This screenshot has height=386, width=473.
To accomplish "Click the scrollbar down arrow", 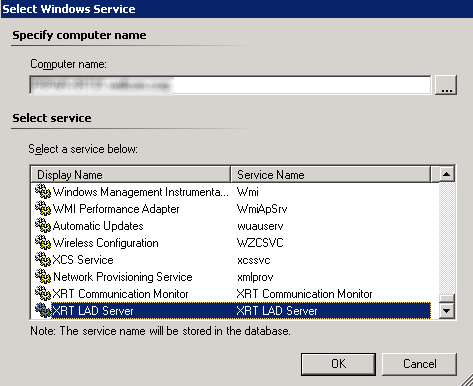I will [447, 311].
